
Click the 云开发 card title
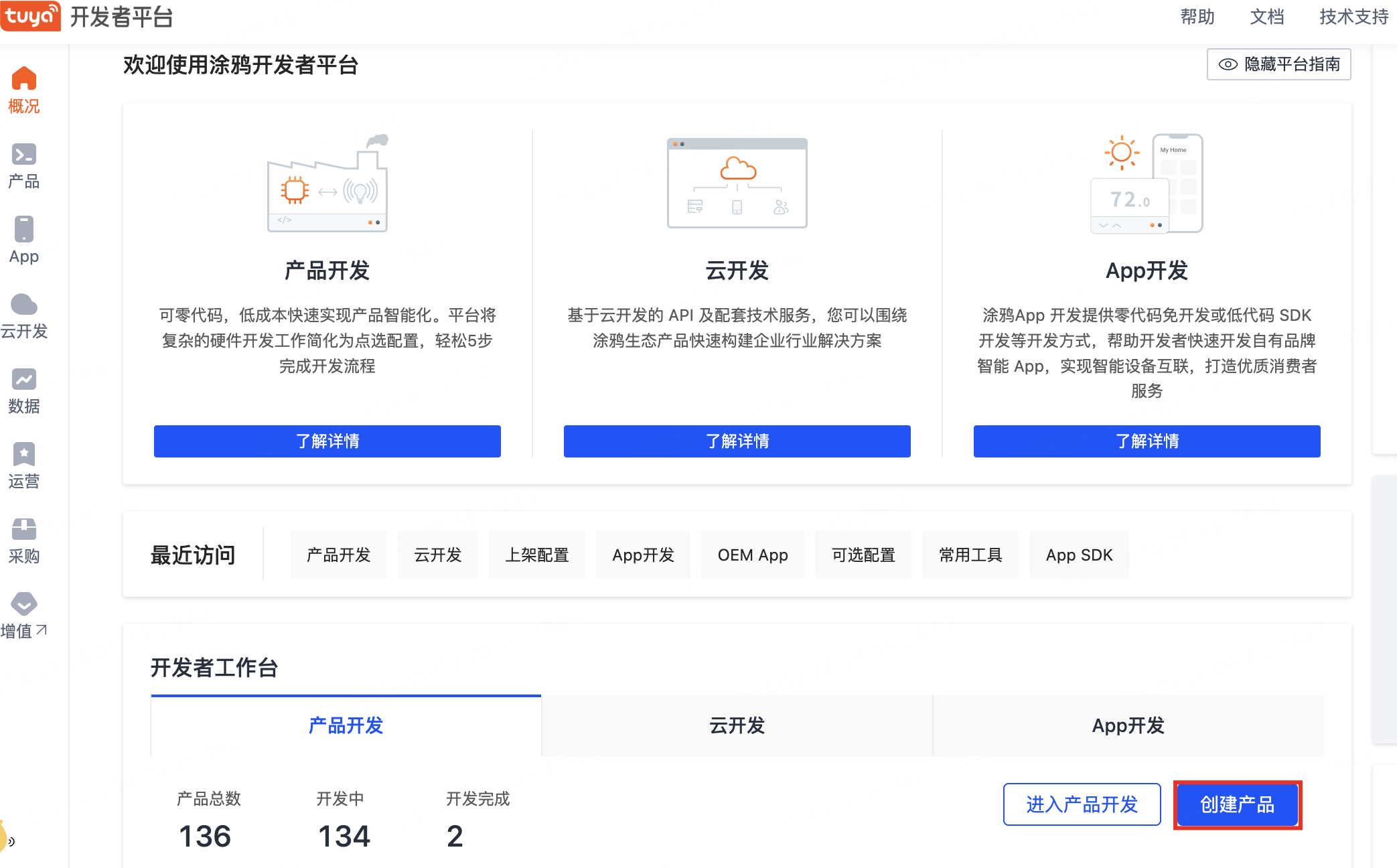click(x=737, y=271)
